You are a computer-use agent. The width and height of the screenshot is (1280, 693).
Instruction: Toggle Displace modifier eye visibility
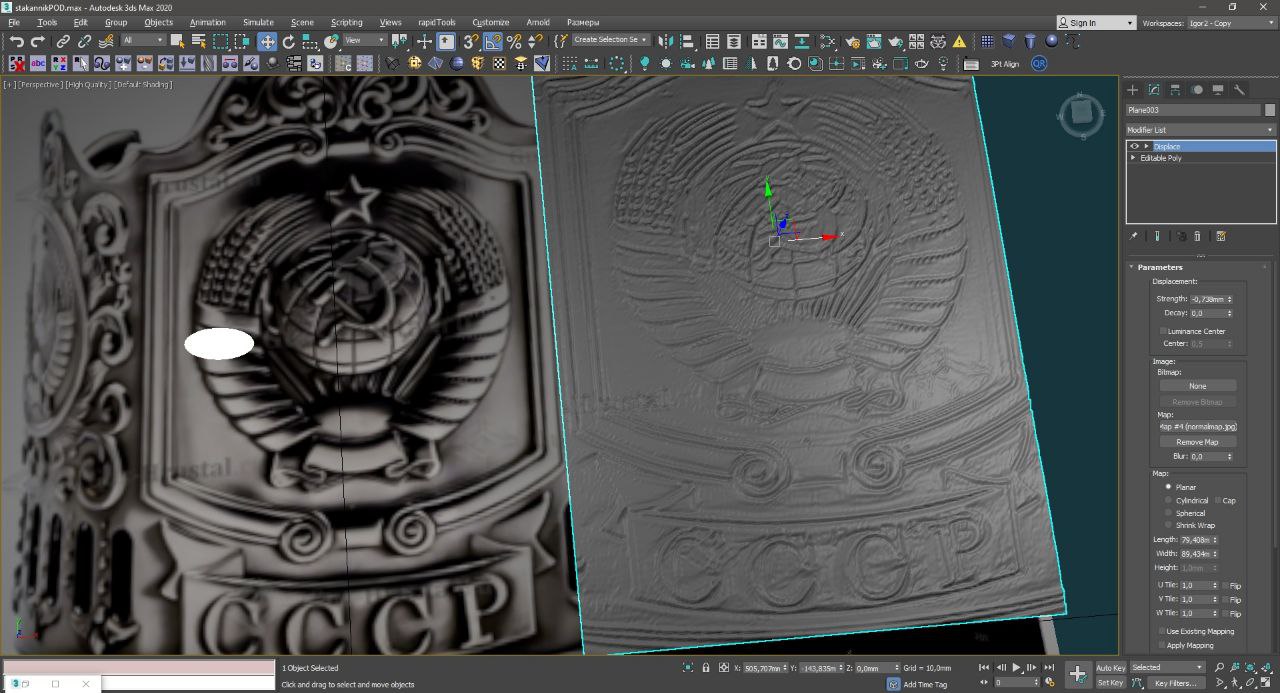[1134, 146]
